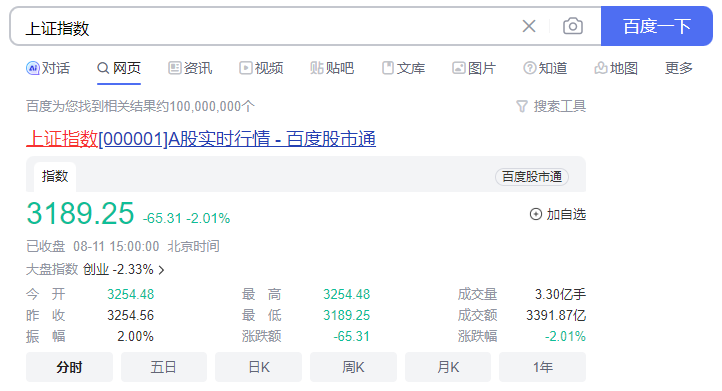The width and height of the screenshot is (722, 391).
Task: Clear the search box with the X icon
Action: [x=529, y=26]
